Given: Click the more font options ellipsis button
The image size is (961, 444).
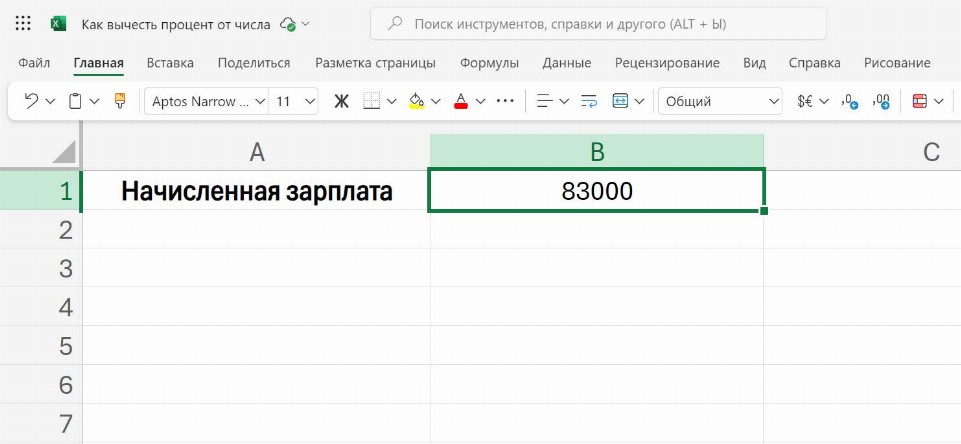Looking at the screenshot, I should (x=505, y=101).
